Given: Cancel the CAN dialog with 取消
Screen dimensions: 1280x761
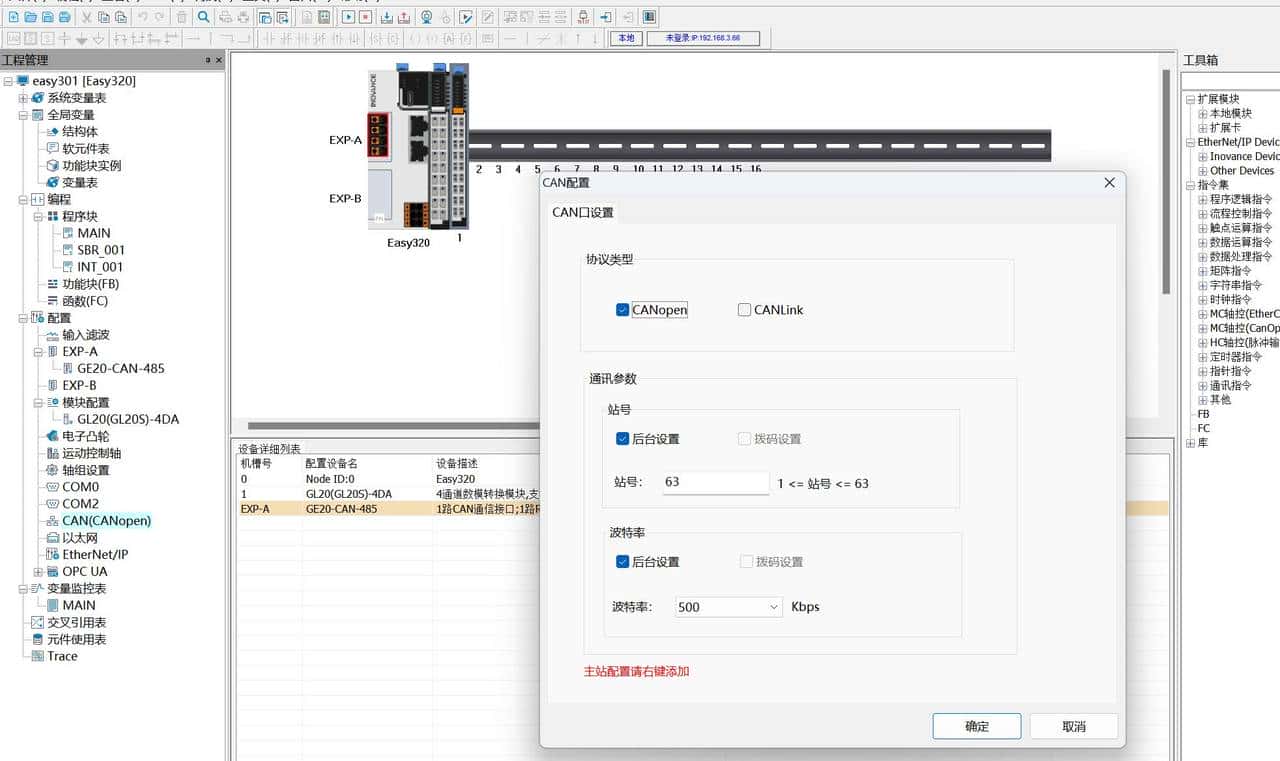Looking at the screenshot, I should pos(1074,726).
